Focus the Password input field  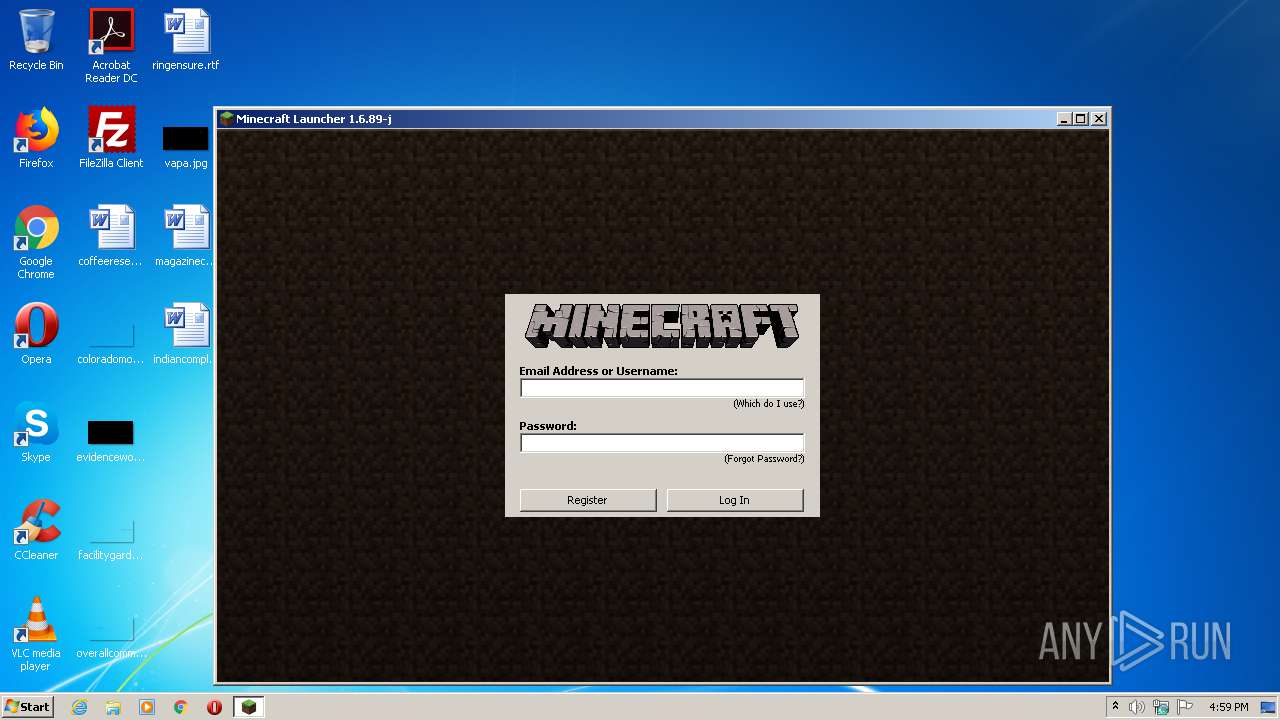[661, 443]
